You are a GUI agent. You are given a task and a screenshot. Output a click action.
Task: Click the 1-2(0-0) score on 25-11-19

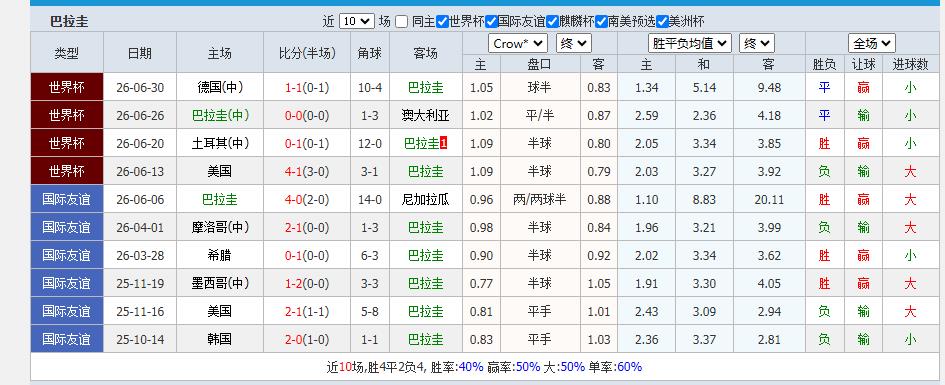pos(307,283)
